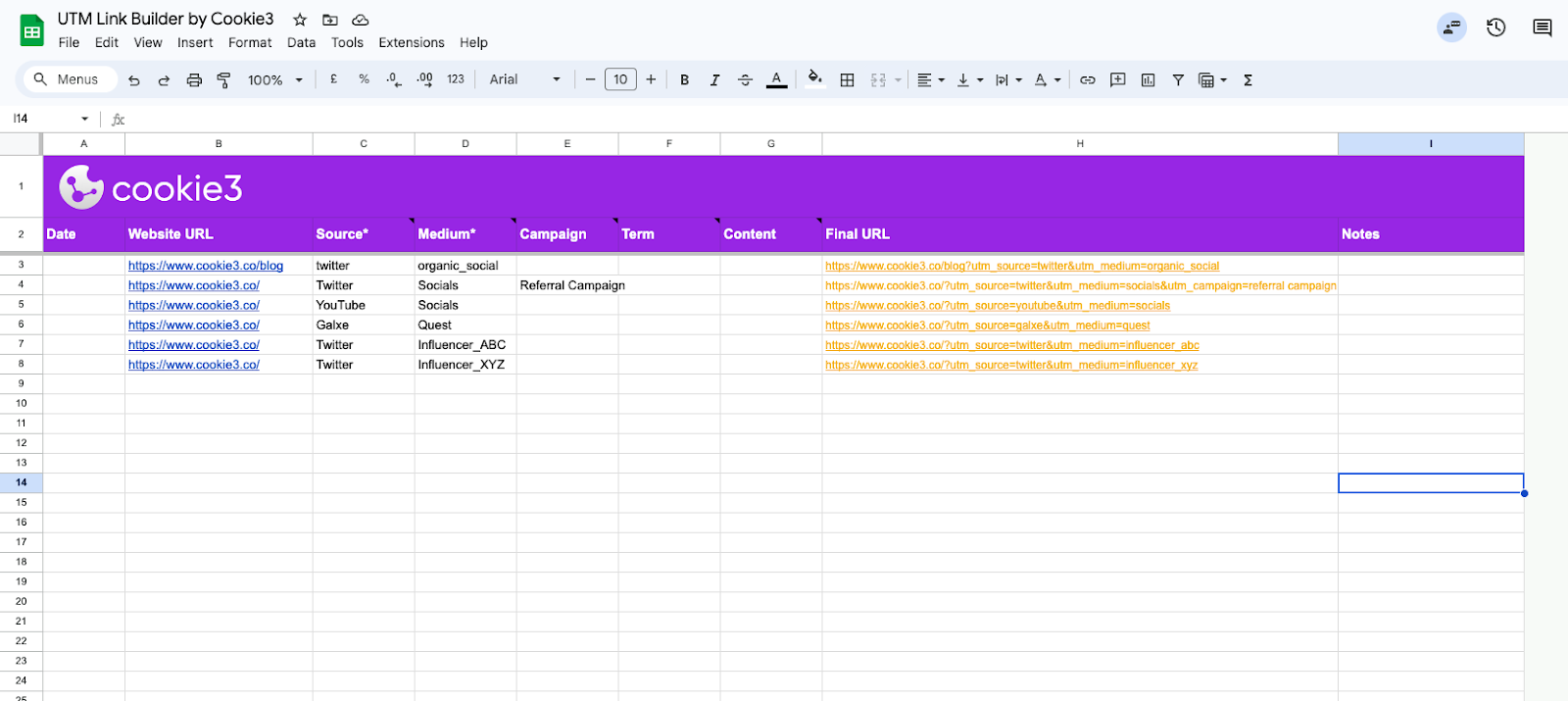
Task: Open the Help menu
Action: tap(473, 42)
